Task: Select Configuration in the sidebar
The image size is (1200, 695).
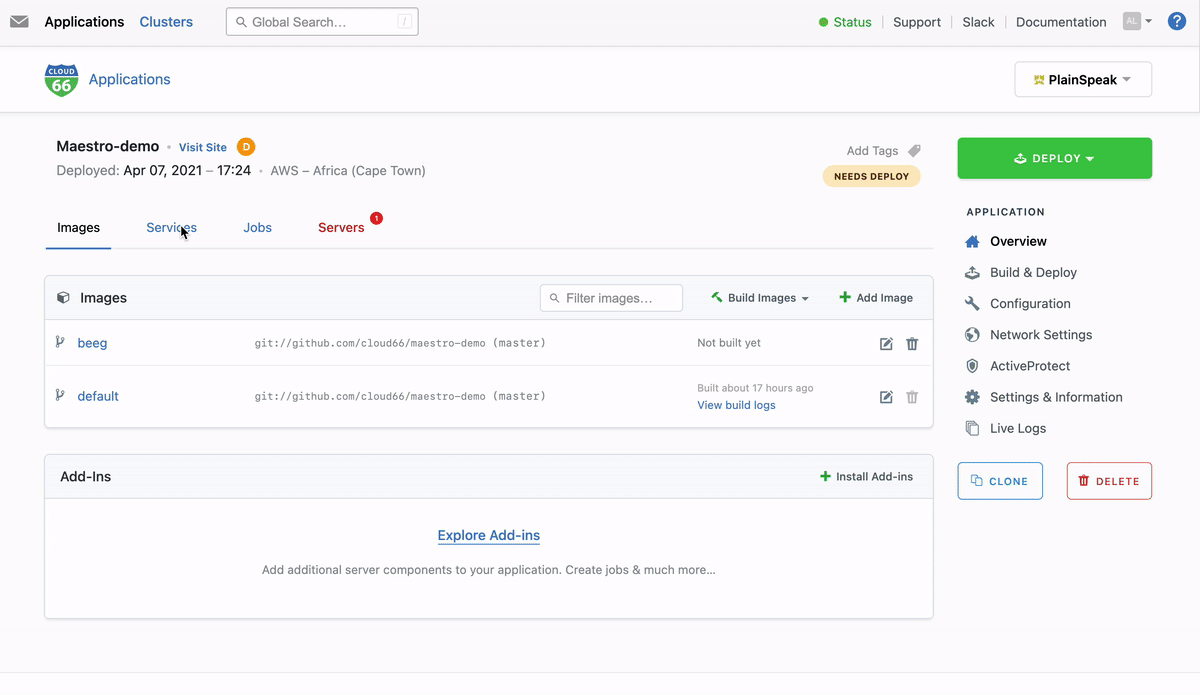Action: [1030, 303]
